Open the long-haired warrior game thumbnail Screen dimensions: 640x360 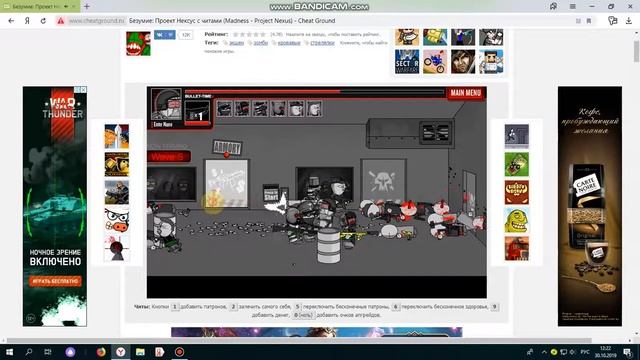463,62
